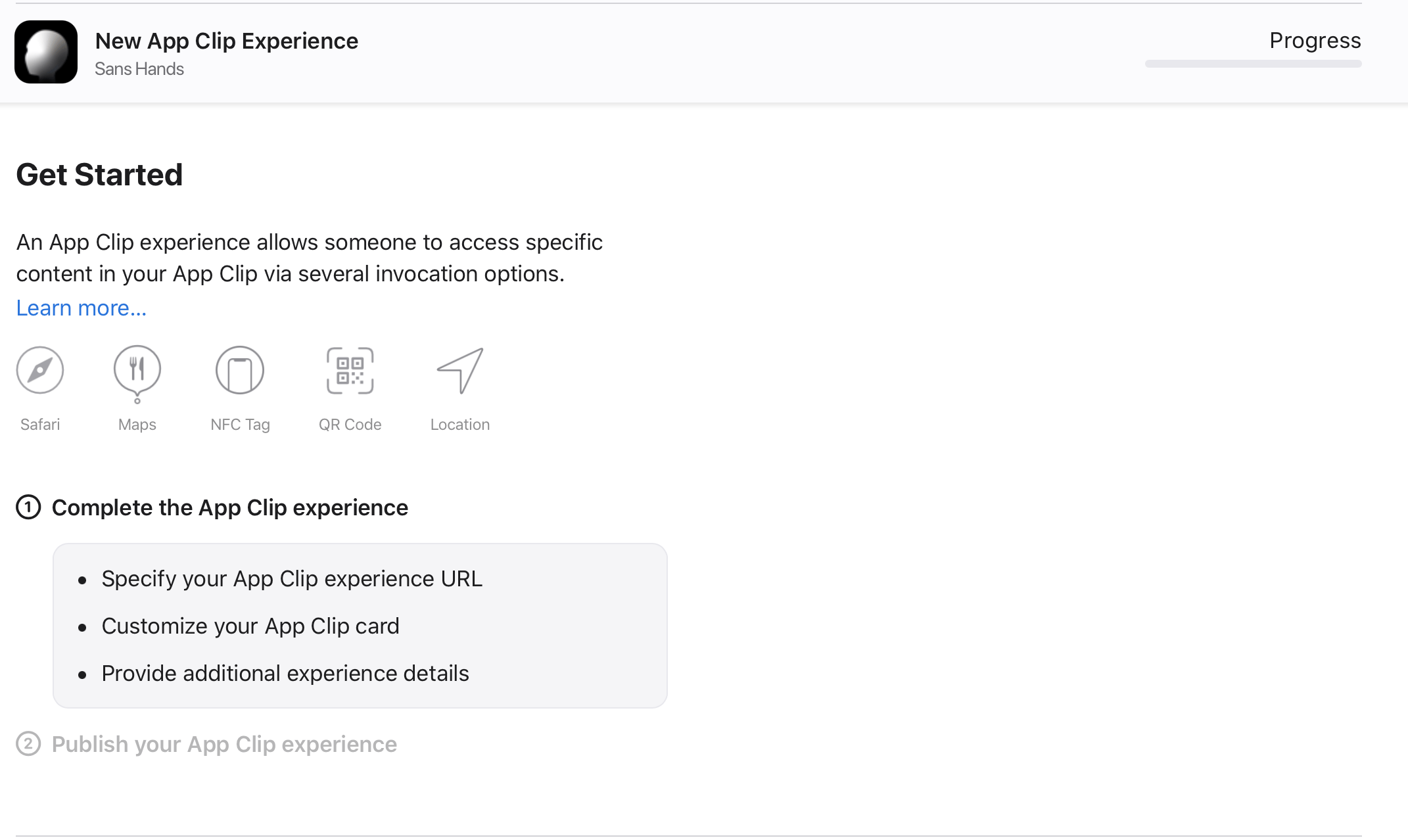Click the step 1 numbered circle icon
1408x840 pixels.
(x=28, y=507)
